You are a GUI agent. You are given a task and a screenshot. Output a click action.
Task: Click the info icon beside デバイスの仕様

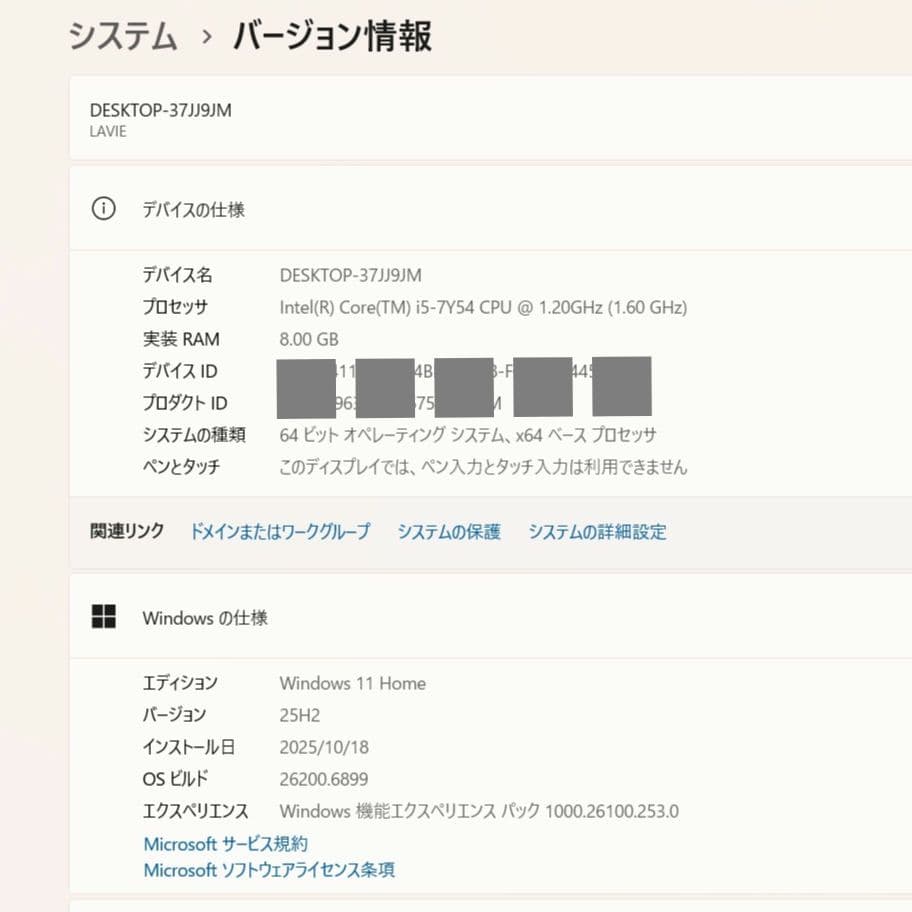(x=103, y=210)
